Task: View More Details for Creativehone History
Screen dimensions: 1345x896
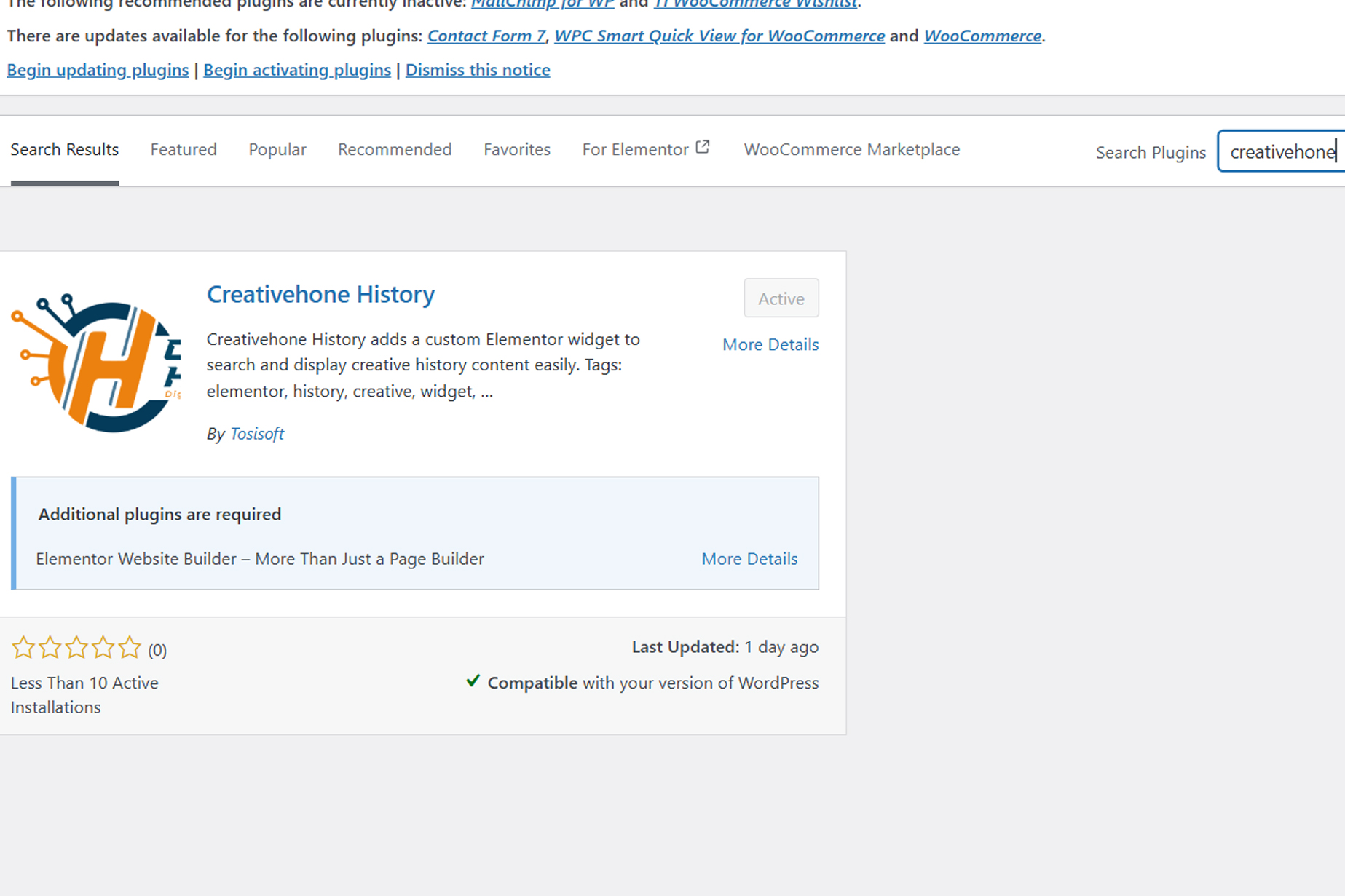Action: click(x=770, y=345)
